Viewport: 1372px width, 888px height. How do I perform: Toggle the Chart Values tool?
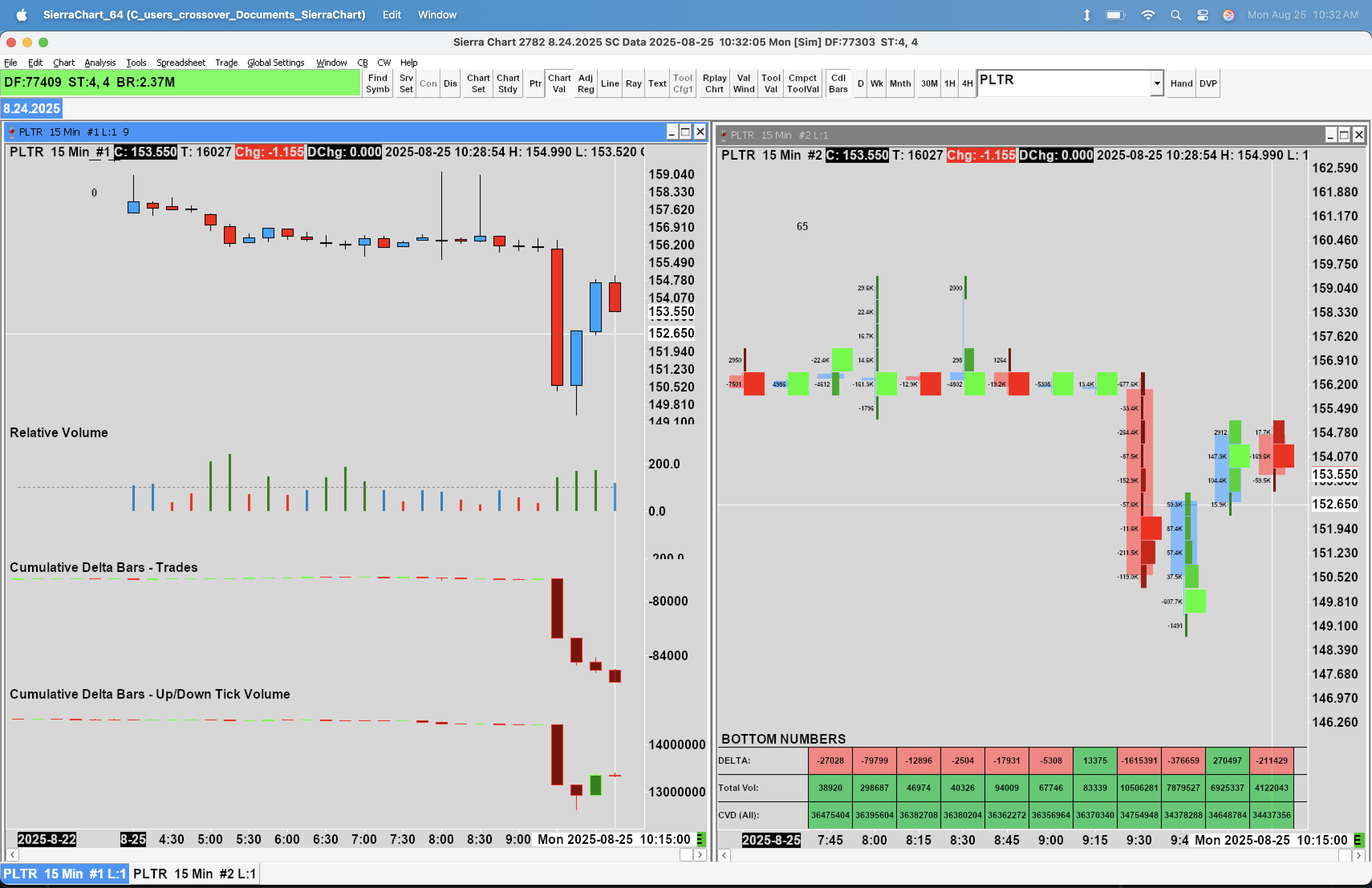coord(558,83)
